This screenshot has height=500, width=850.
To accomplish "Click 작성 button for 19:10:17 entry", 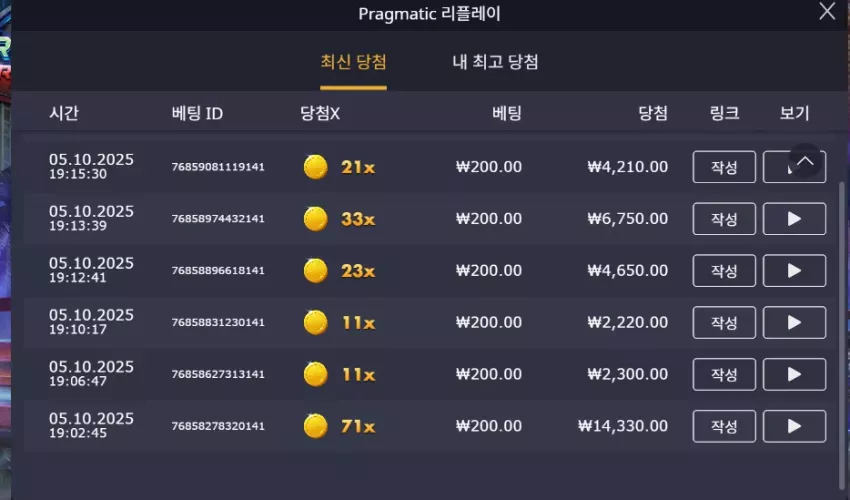I will pyautogui.click(x=724, y=323).
